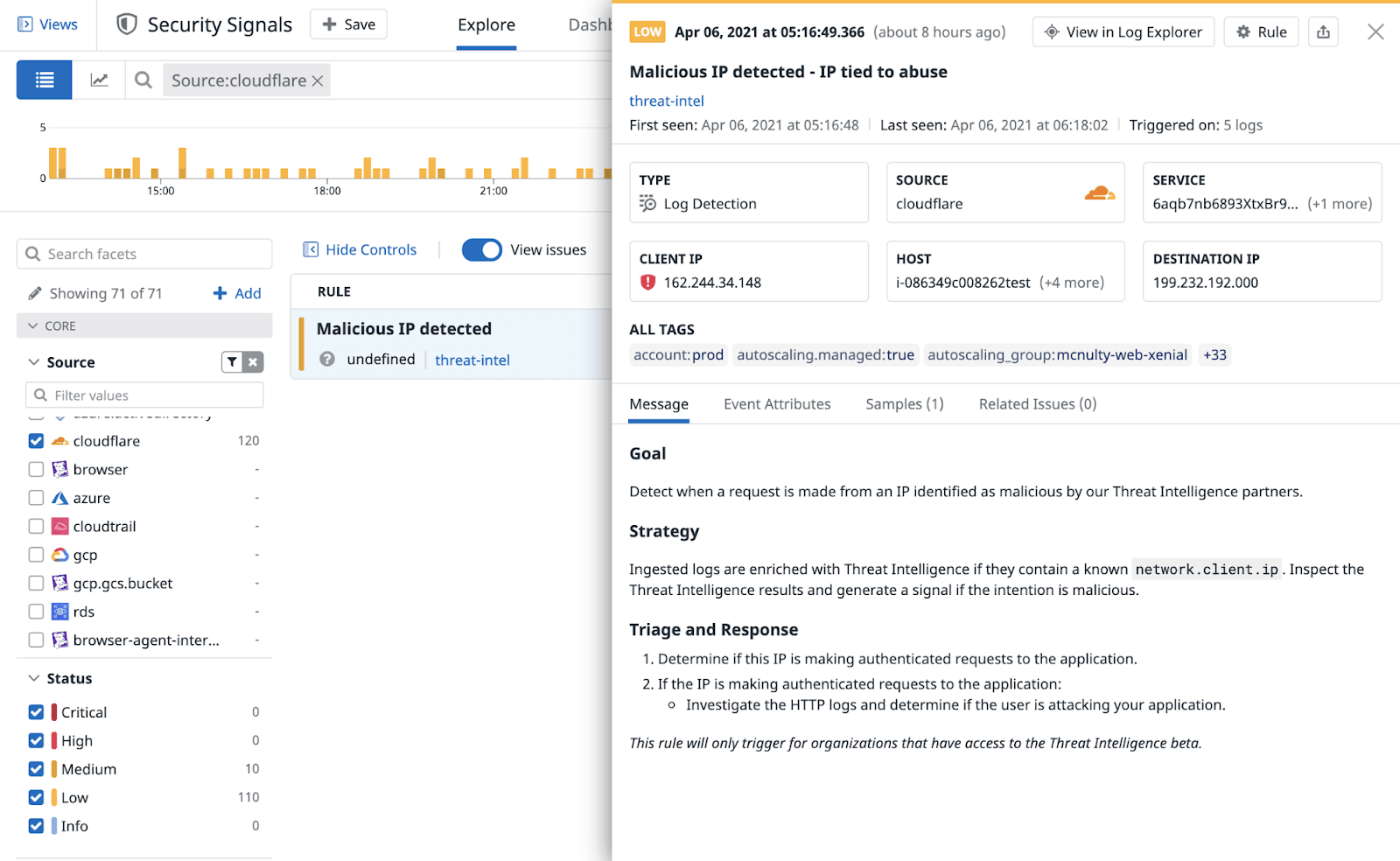Click the magnifier icon in the query bar
The height and width of the screenshot is (861, 1400).
tap(143, 80)
